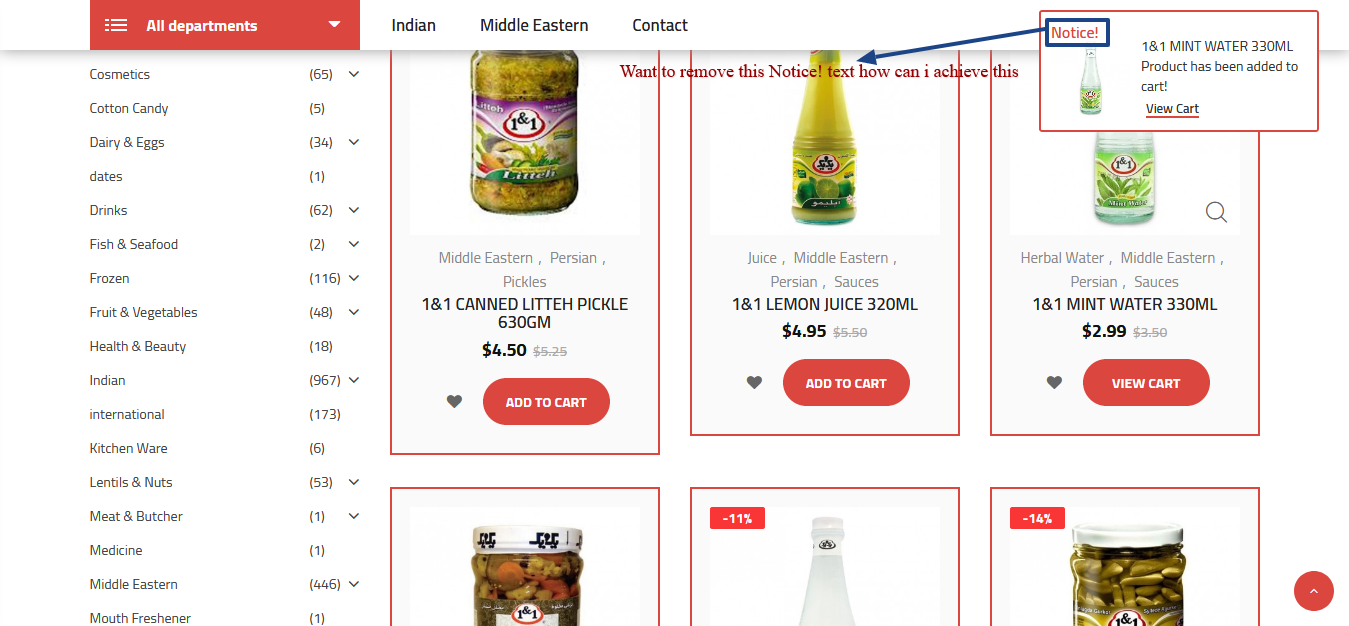
Task: Open the Cotton Candy category
Action: [x=129, y=108]
